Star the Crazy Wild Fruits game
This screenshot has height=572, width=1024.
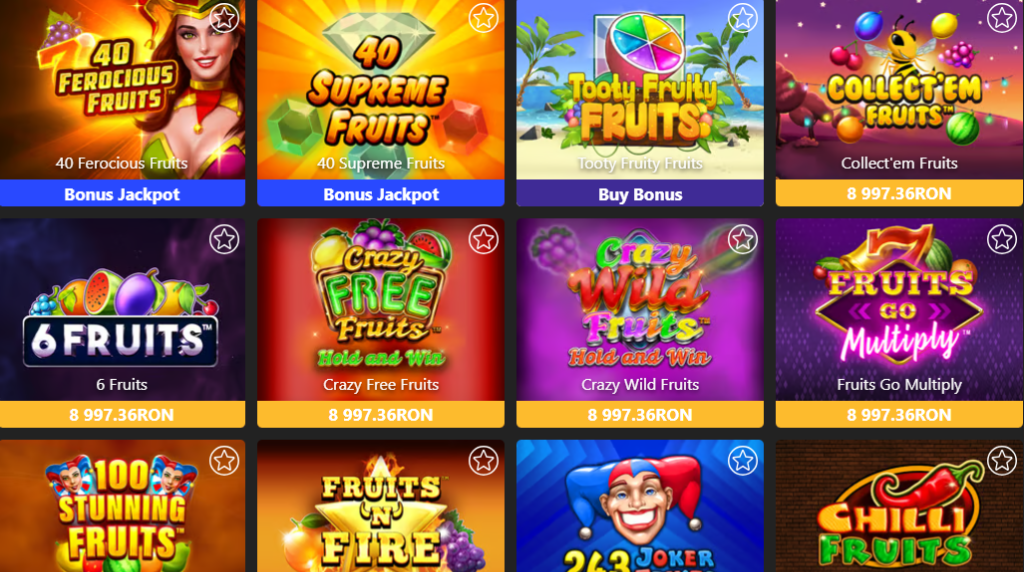click(x=743, y=240)
